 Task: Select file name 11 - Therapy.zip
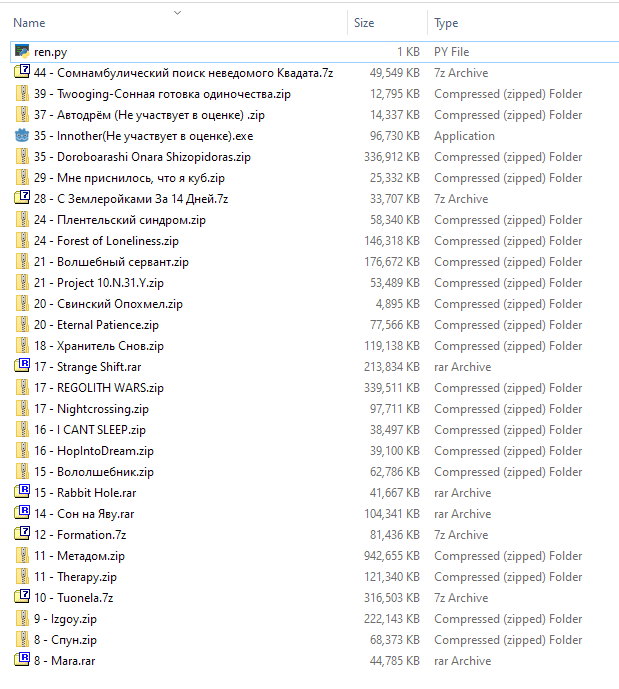(75, 577)
